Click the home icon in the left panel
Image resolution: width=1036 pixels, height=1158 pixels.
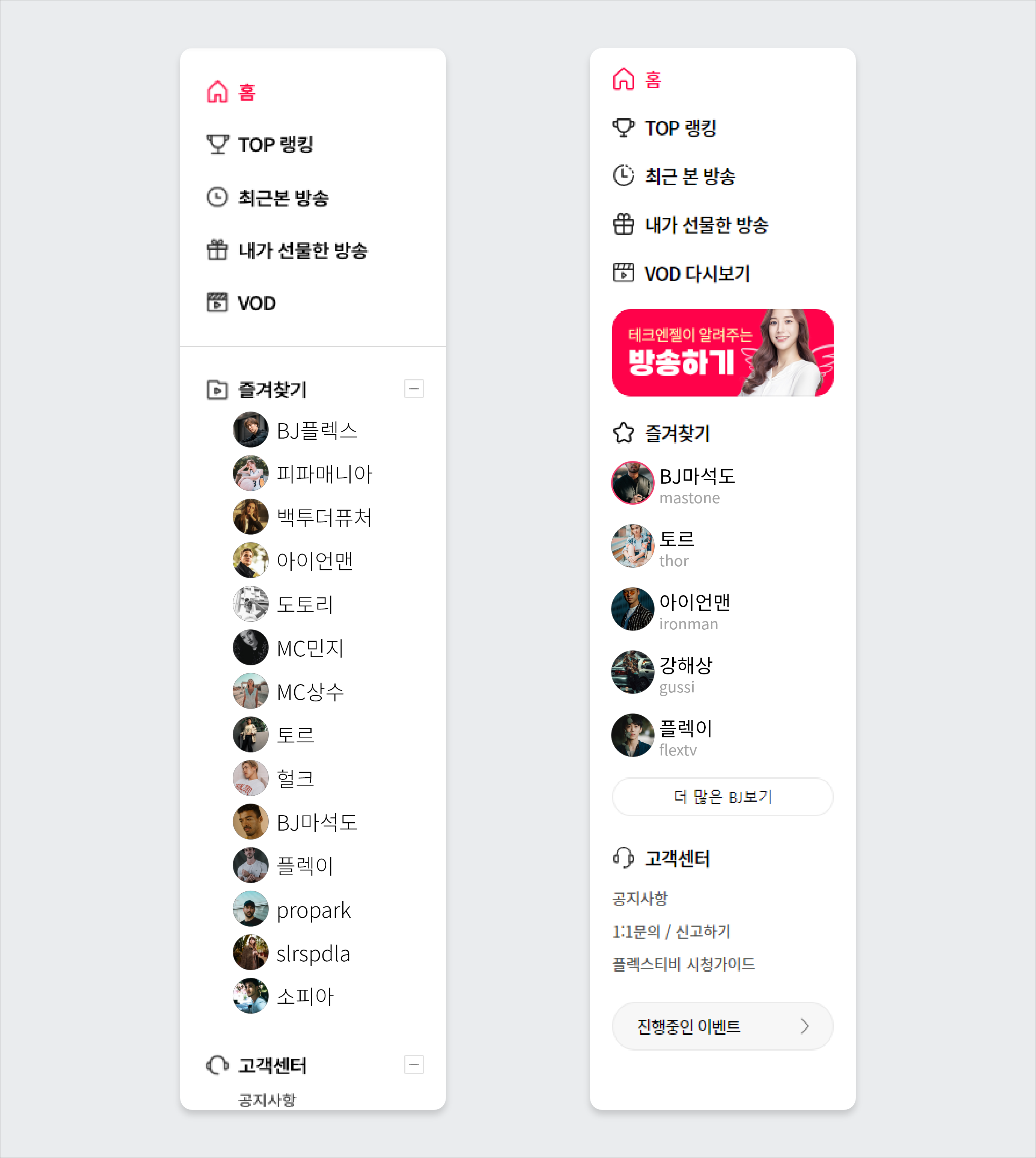click(x=217, y=92)
